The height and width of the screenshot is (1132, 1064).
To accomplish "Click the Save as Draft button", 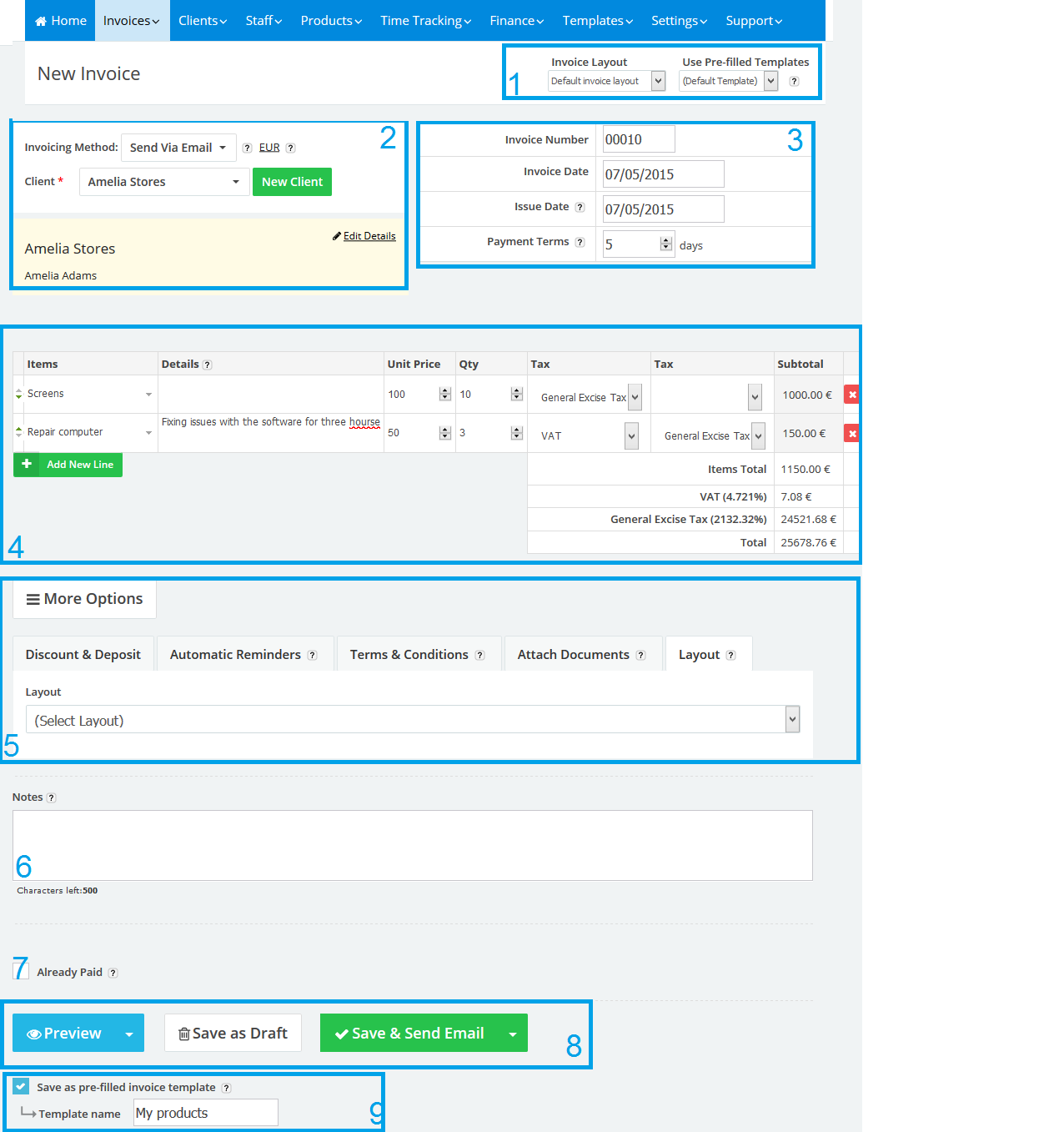I will (233, 1033).
